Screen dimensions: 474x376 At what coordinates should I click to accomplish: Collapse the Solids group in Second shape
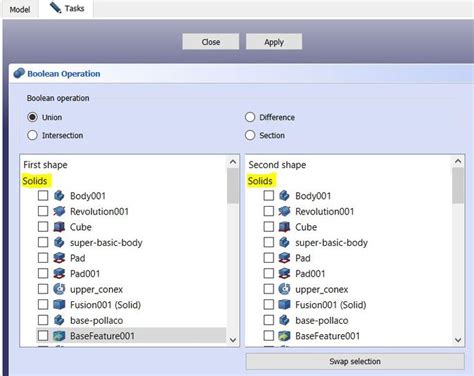coord(260,181)
